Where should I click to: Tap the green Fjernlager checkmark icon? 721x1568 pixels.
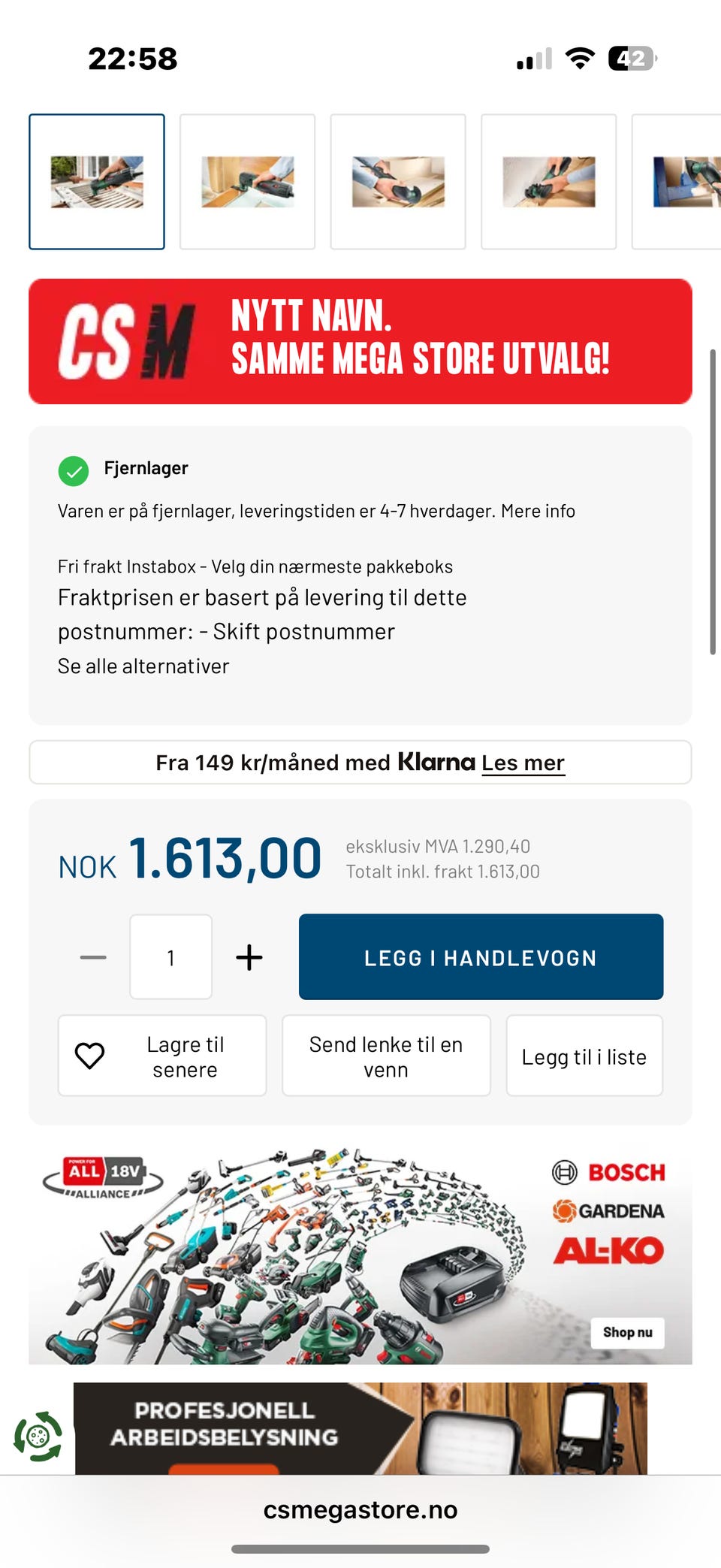click(x=74, y=472)
